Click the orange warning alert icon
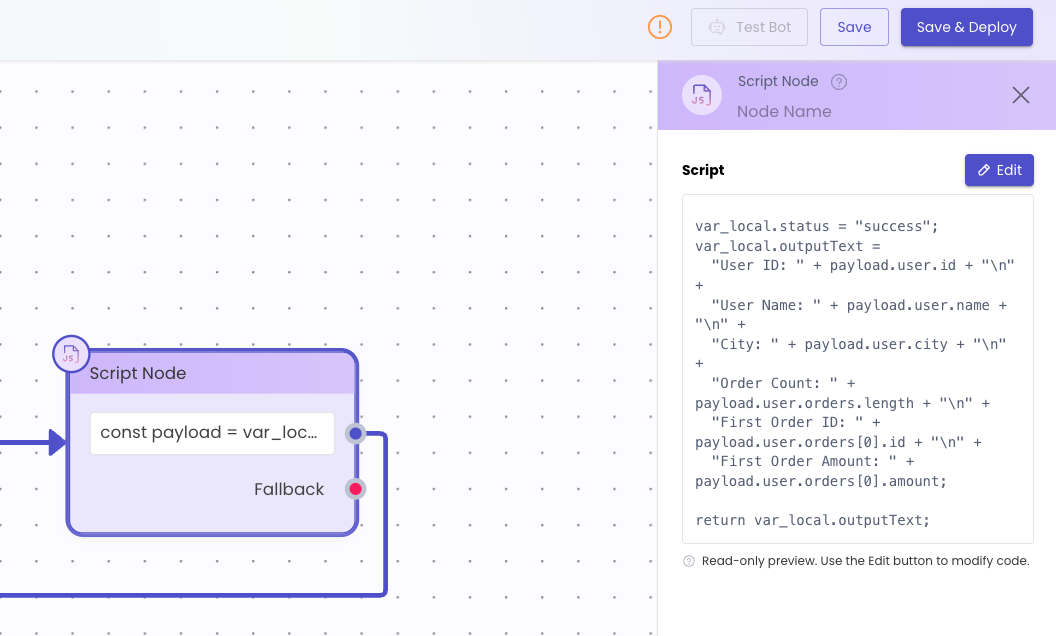 click(x=659, y=27)
